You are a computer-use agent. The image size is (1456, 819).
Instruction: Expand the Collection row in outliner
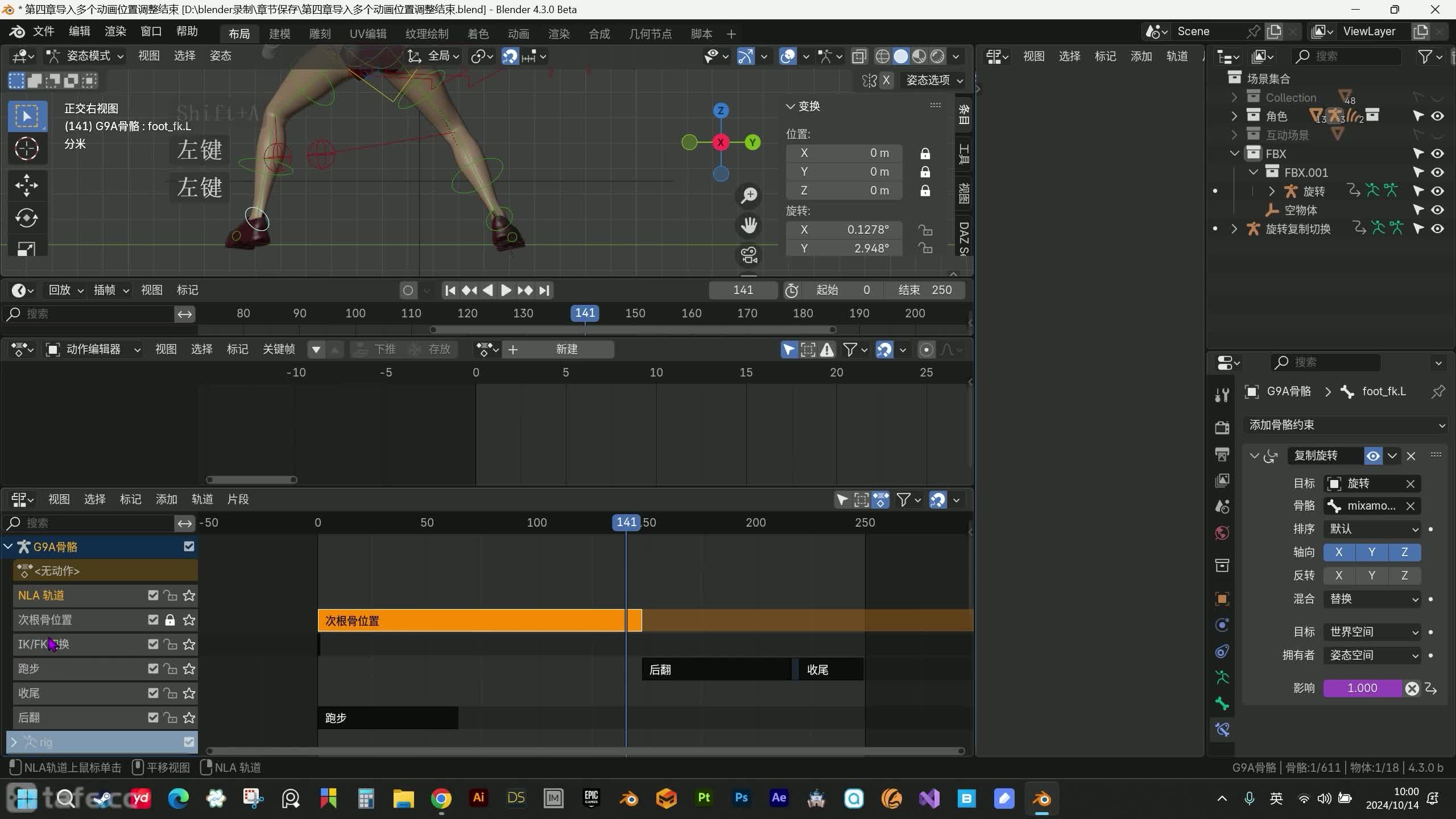click(x=1234, y=97)
